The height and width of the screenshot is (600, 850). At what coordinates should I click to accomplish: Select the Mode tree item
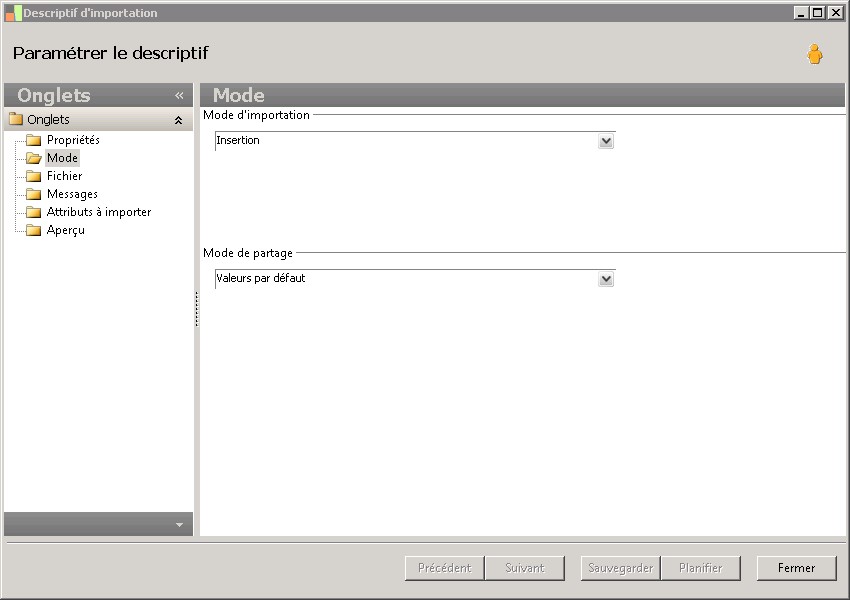point(62,158)
